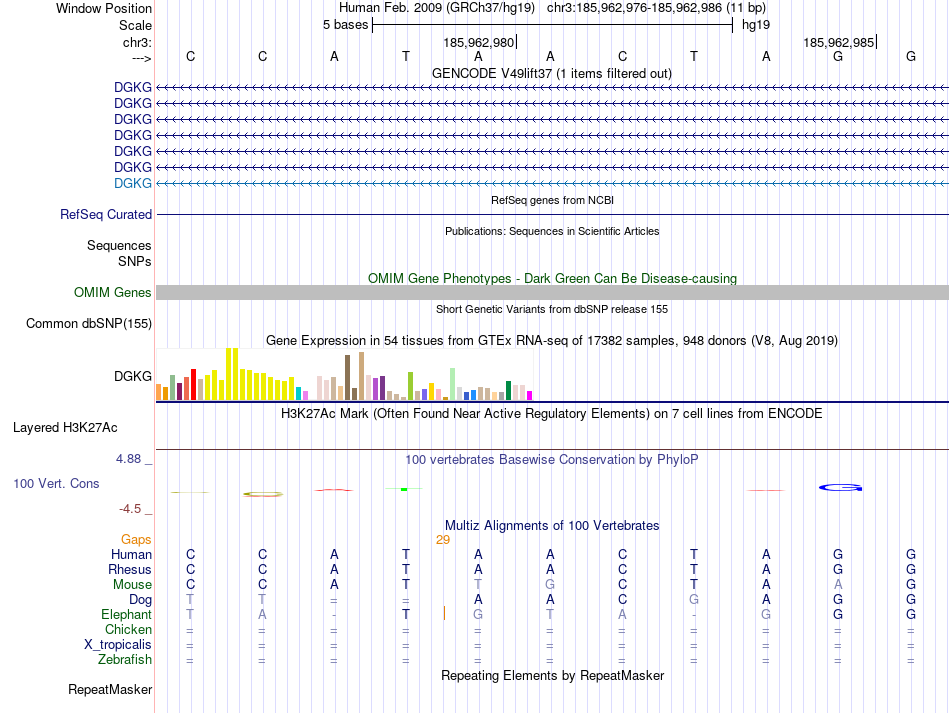Click the blue G conservation logo
The height and width of the screenshot is (713, 950).
point(840,487)
